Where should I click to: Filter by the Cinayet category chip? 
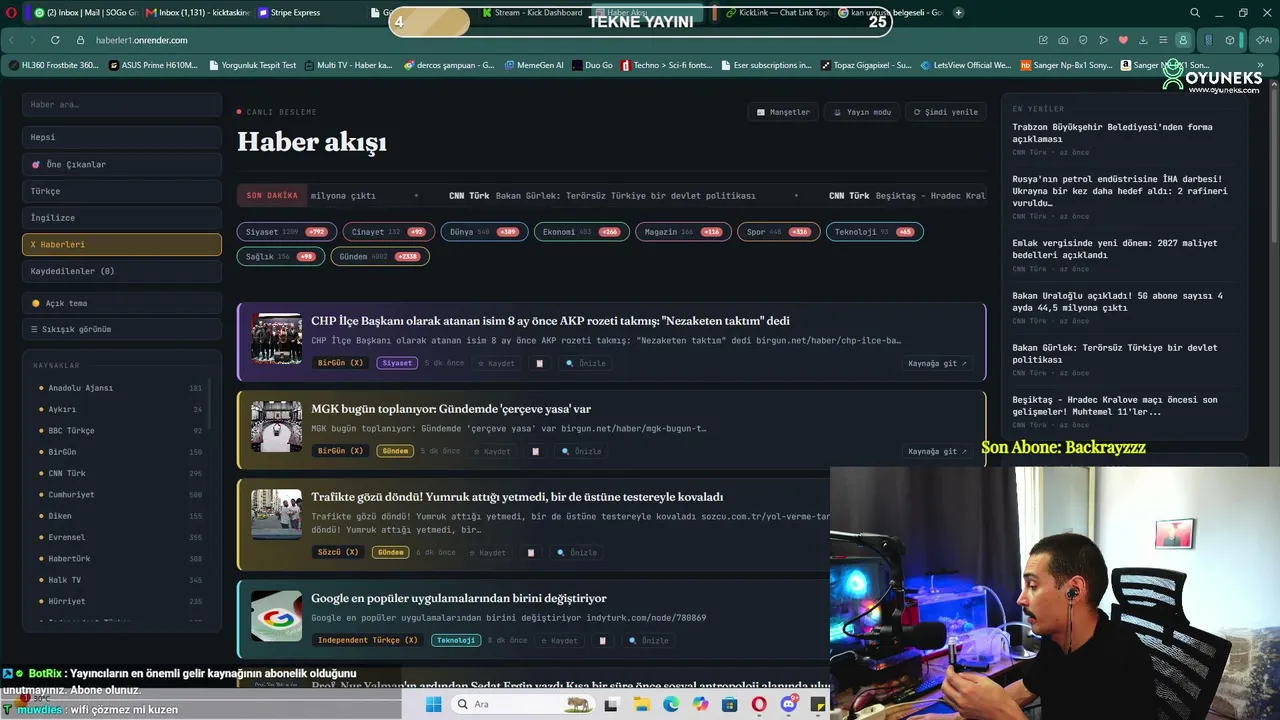(x=388, y=232)
